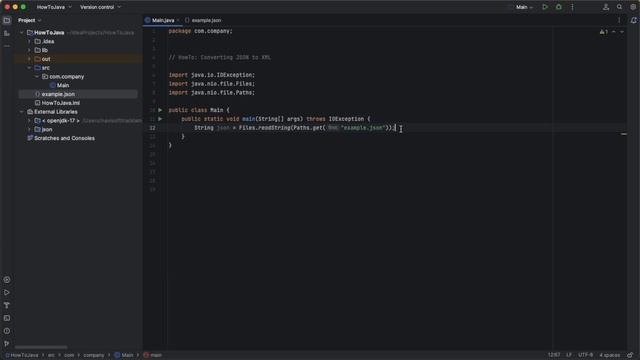Open the Project view dropdown

click(29, 20)
